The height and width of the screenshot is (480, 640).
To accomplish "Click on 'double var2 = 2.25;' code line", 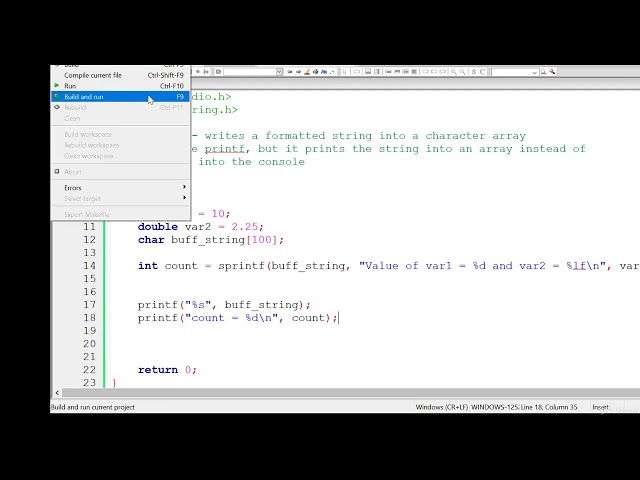I will pyautogui.click(x=201, y=227).
